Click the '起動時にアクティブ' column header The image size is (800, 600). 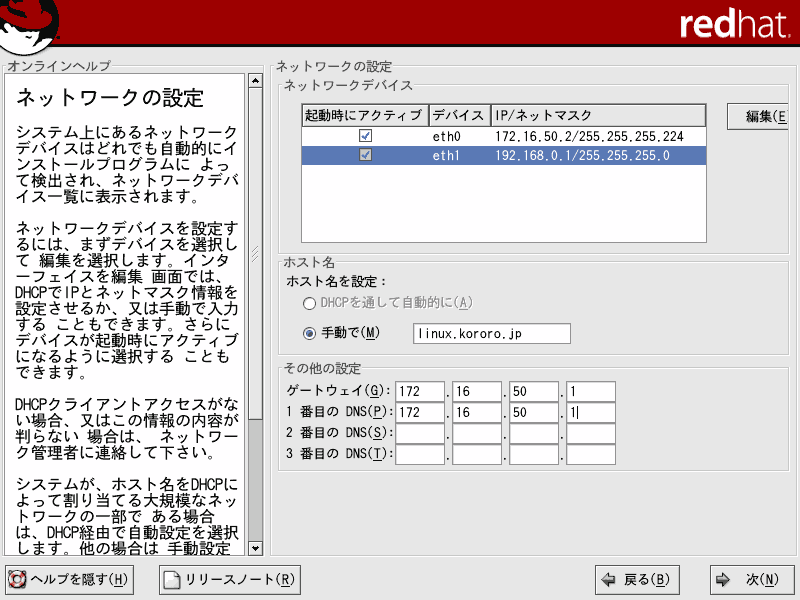pyautogui.click(x=365, y=115)
